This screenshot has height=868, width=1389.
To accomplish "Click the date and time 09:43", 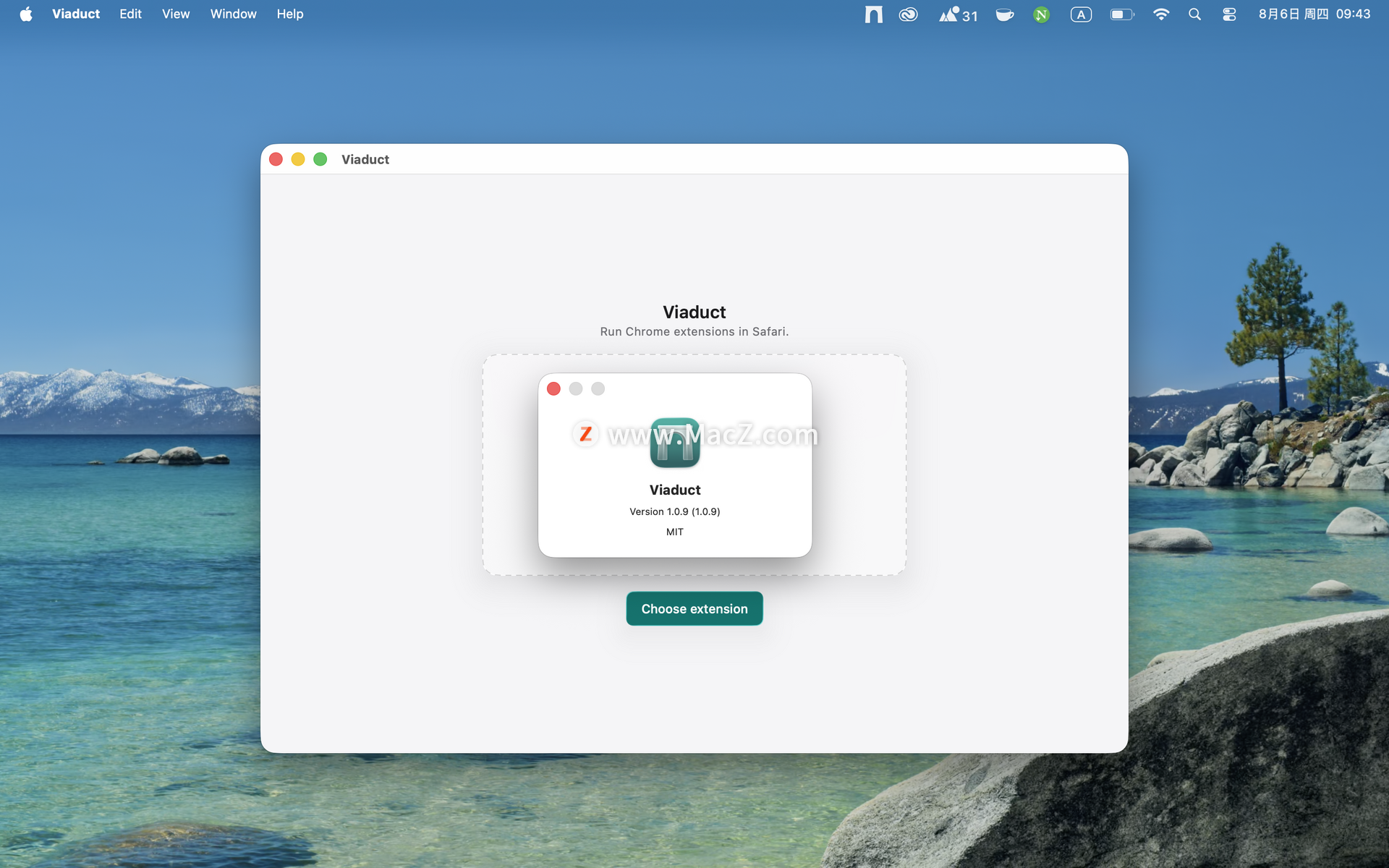I will click(1314, 14).
